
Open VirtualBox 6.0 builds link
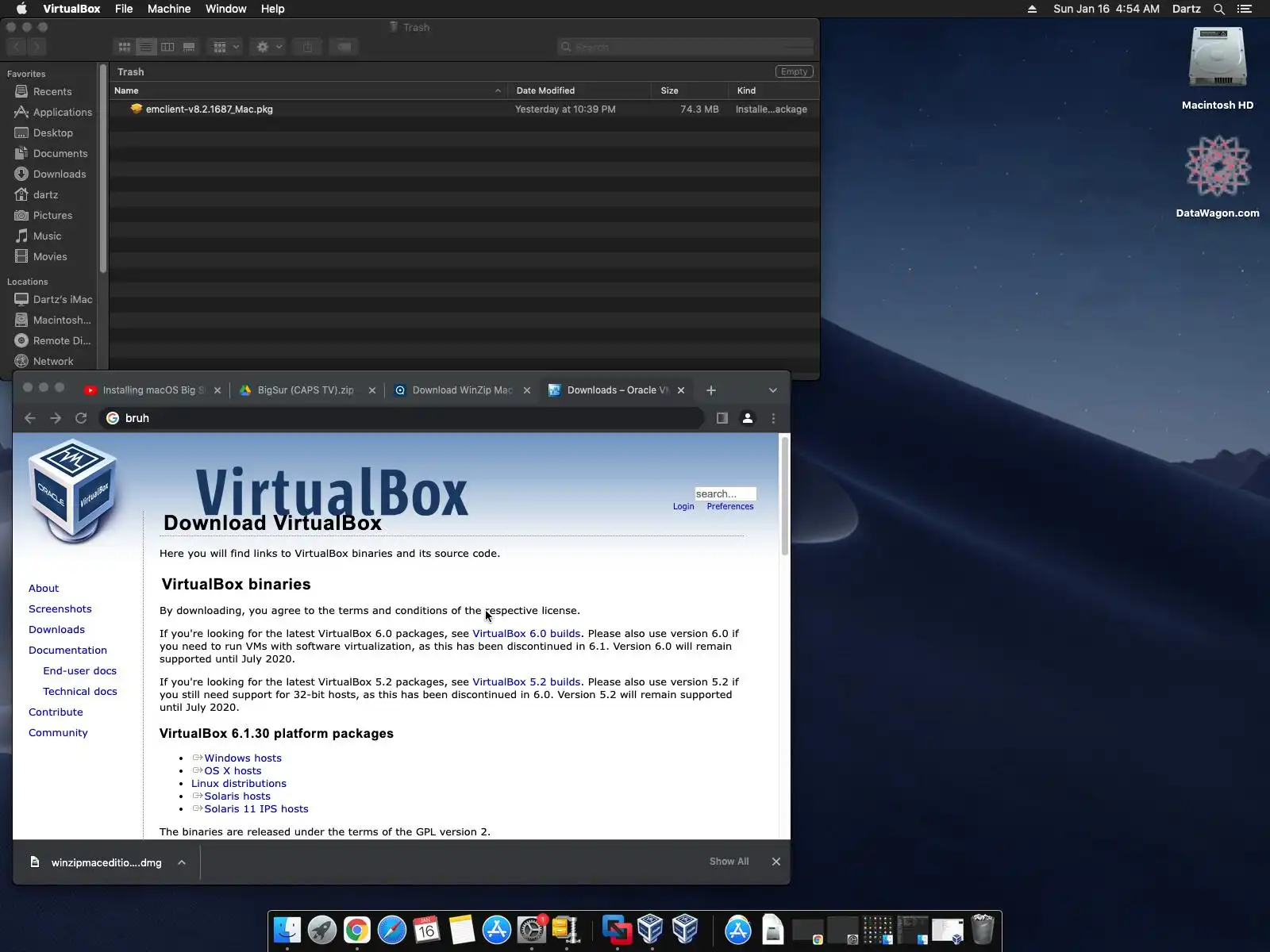(x=526, y=633)
